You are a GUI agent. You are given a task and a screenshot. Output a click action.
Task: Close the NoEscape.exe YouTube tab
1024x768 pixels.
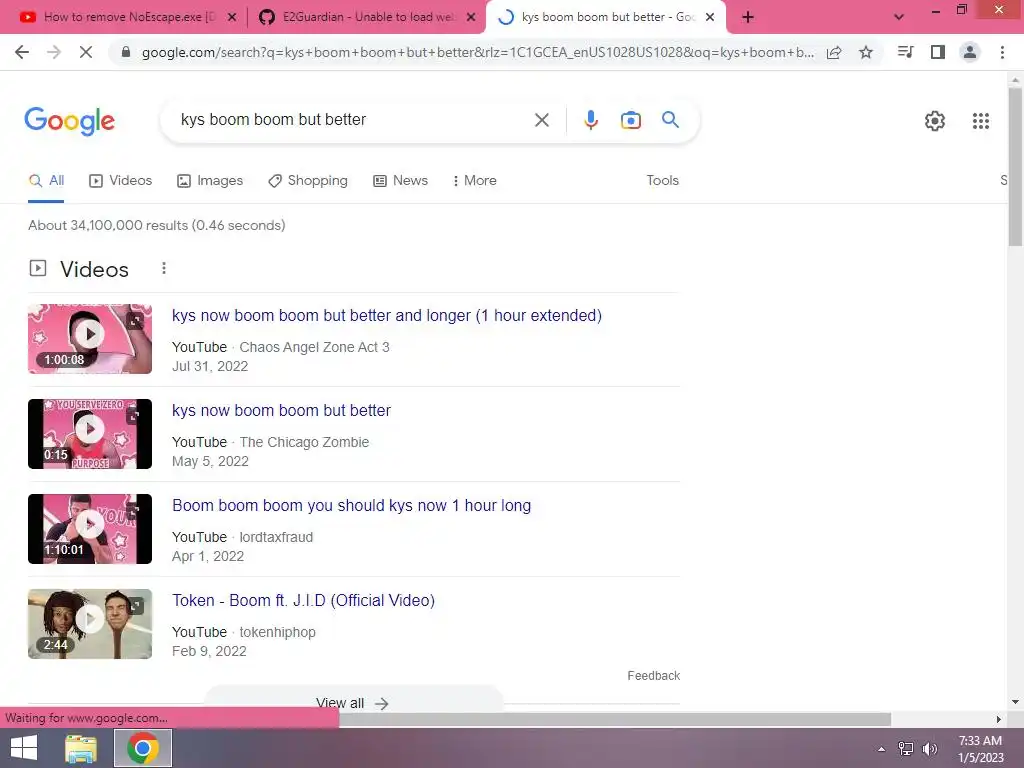232,18
